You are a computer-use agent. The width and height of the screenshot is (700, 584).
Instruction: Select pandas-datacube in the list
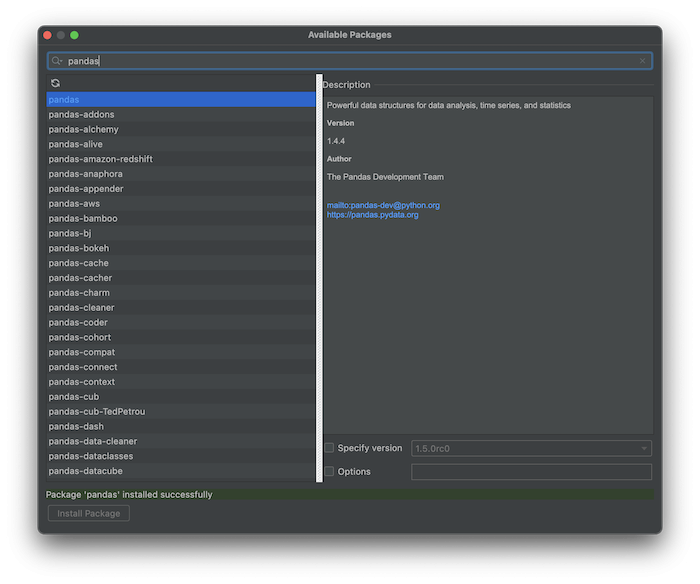pyautogui.click(x=181, y=471)
